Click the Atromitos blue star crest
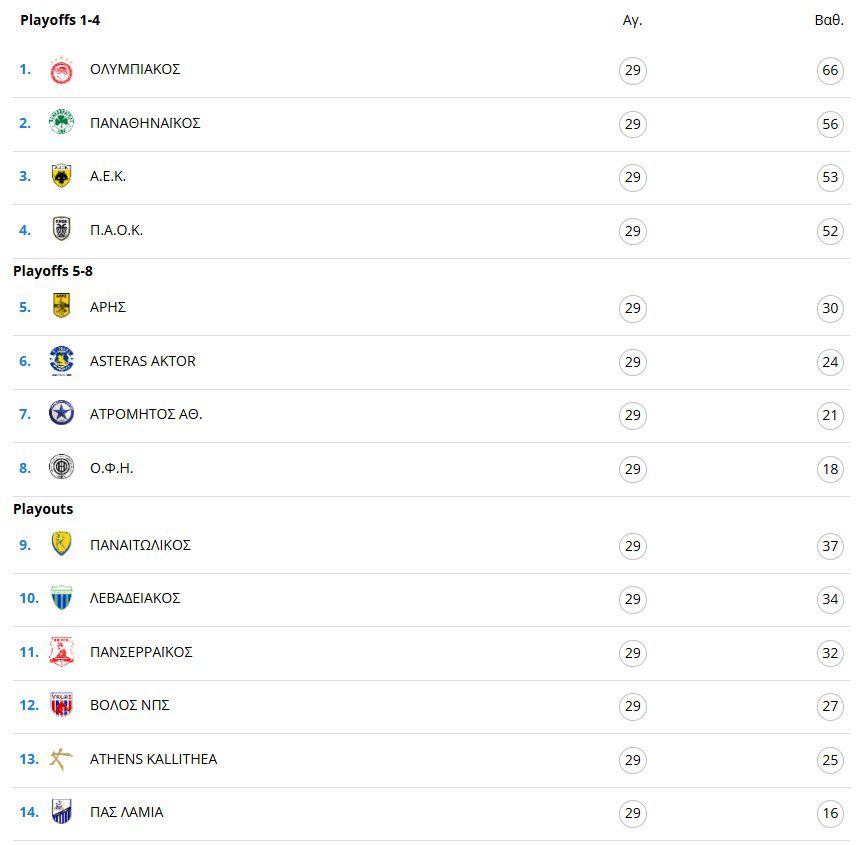This screenshot has width=857, height=845. (x=61, y=413)
